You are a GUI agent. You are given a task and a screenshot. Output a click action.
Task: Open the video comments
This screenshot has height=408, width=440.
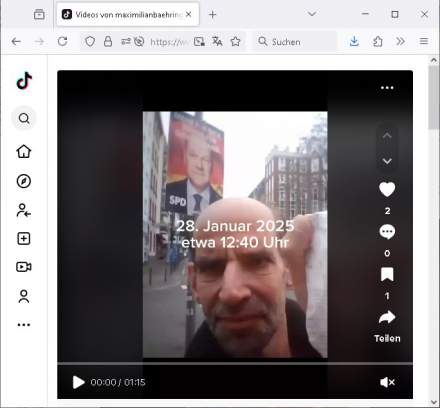click(x=387, y=232)
